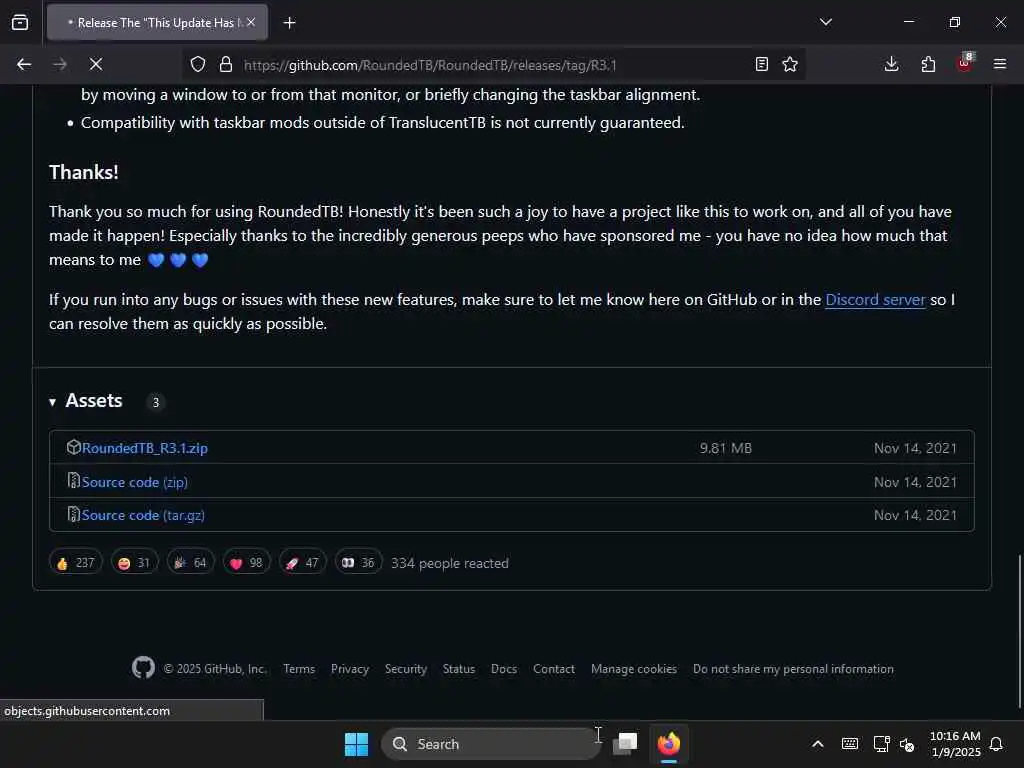The height and width of the screenshot is (768, 1024).
Task: Click the 334 people reacted text
Action: pyautogui.click(x=449, y=563)
